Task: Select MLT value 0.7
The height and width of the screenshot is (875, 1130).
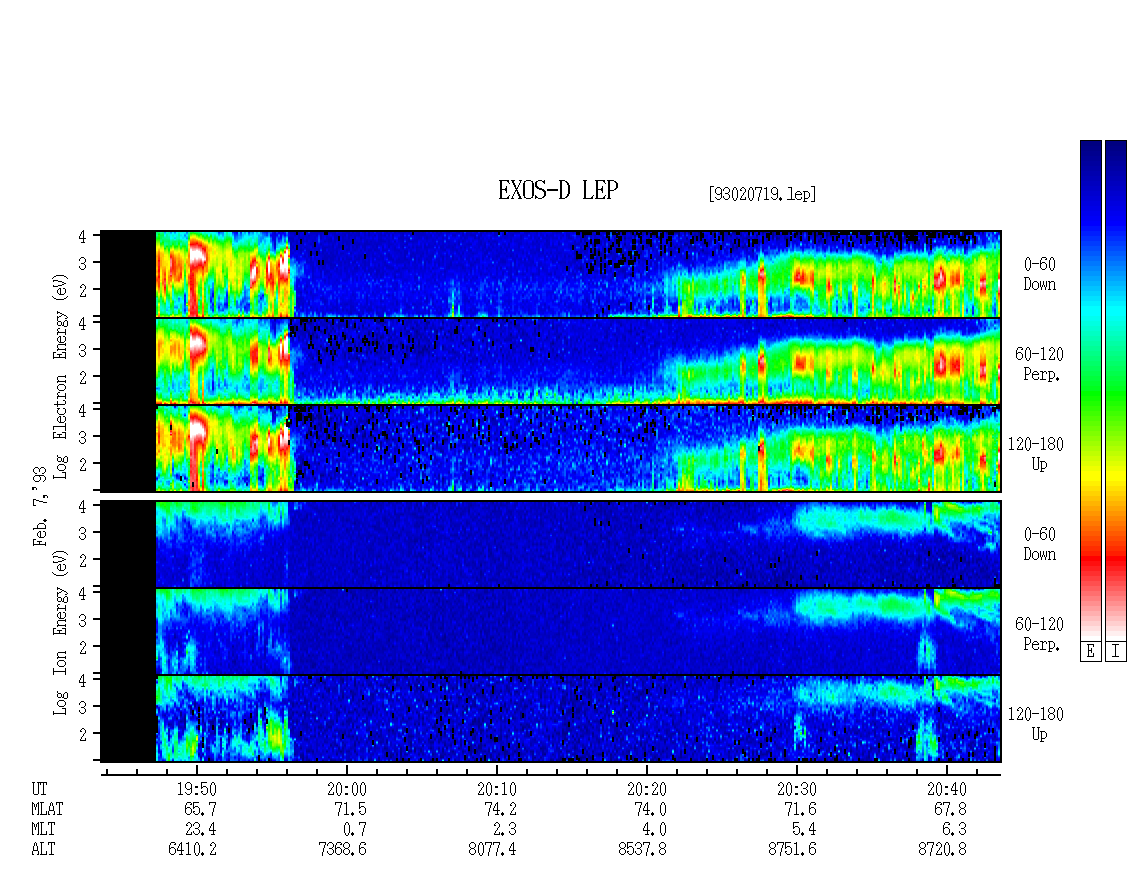Action: 355,830
